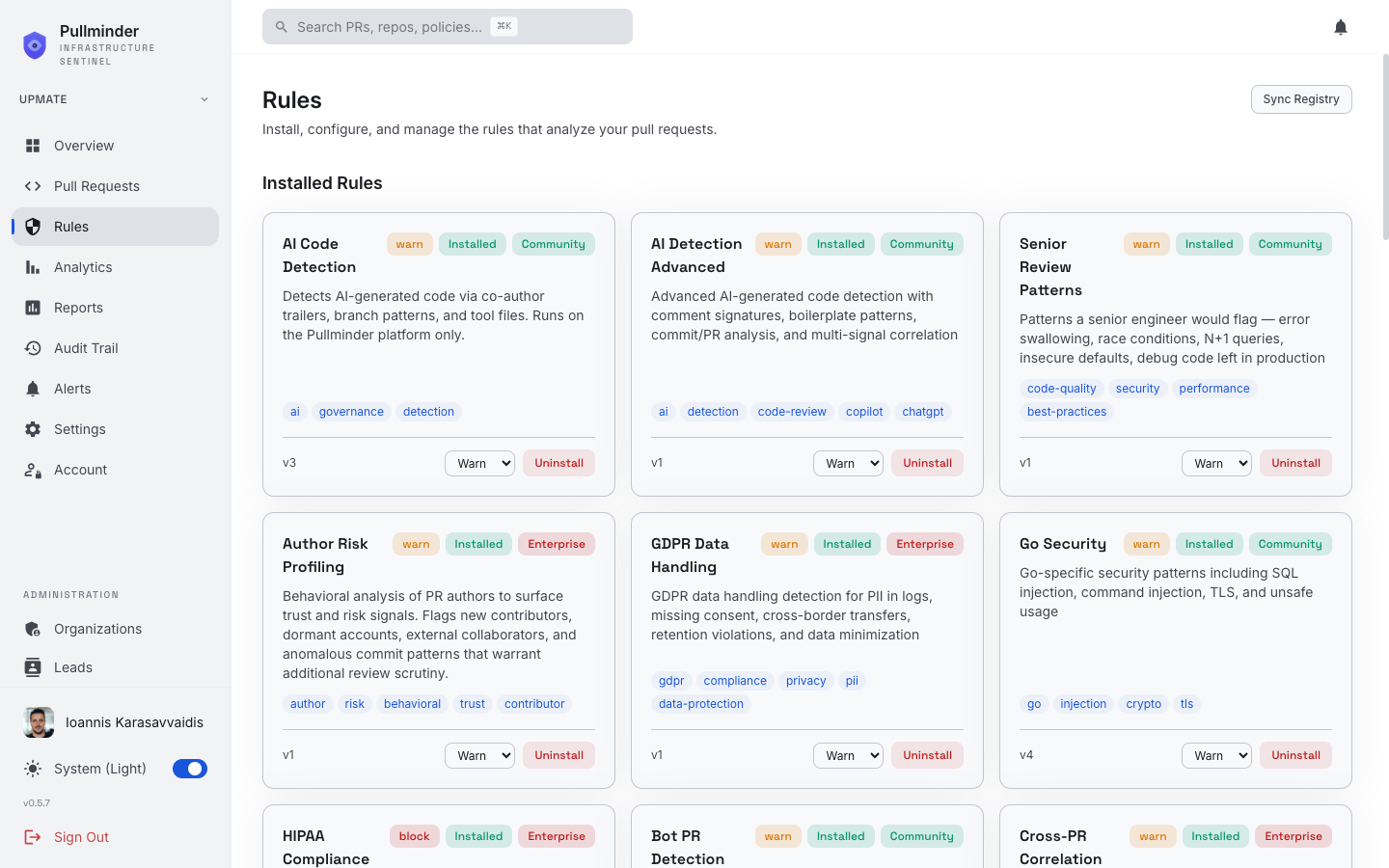Uninstall the AI Detection Advanced rule
This screenshot has width=1389, height=868.
(927, 463)
